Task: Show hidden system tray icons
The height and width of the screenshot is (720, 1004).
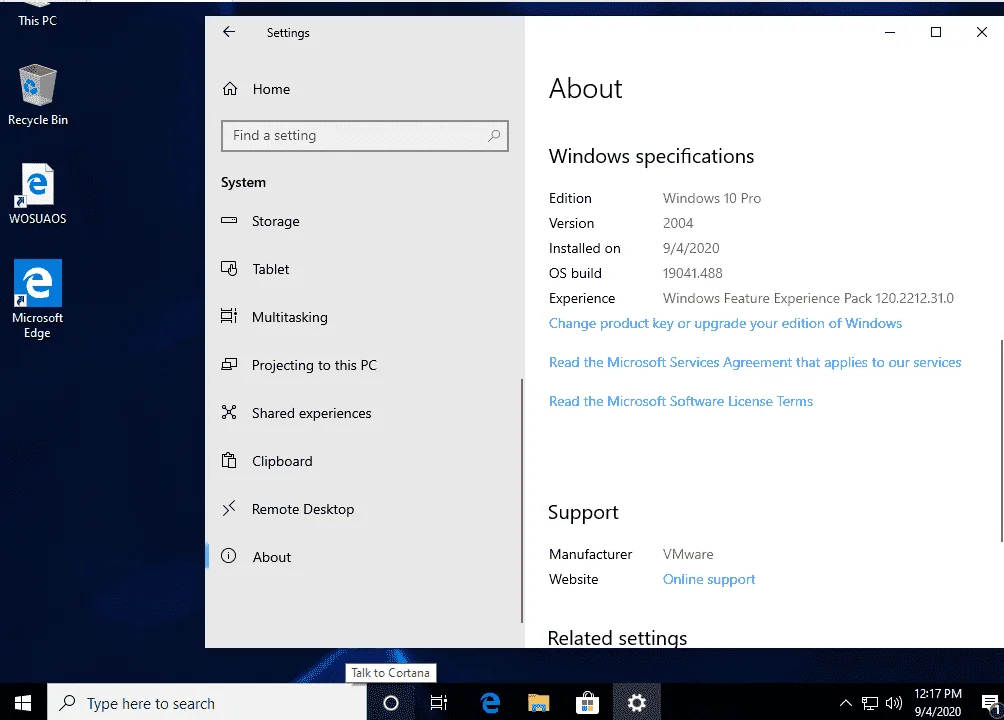Action: 845,703
